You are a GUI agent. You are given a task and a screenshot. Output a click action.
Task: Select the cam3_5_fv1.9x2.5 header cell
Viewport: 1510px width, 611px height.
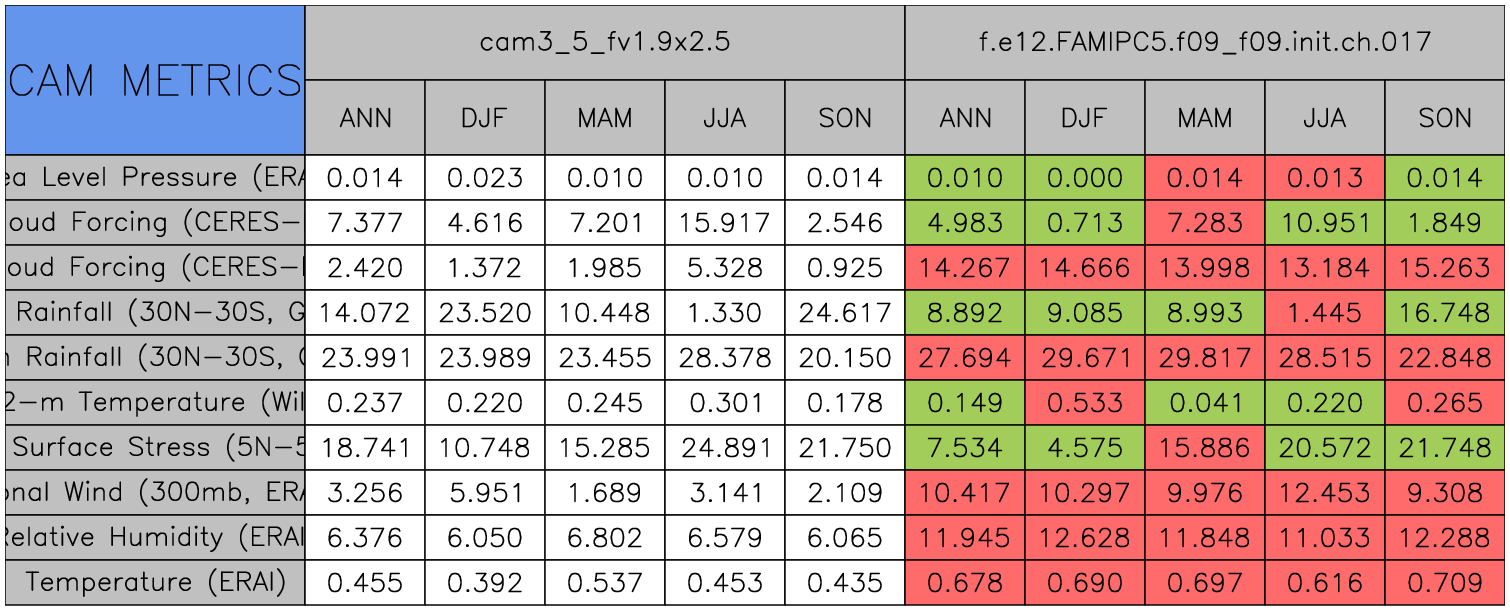pos(604,43)
